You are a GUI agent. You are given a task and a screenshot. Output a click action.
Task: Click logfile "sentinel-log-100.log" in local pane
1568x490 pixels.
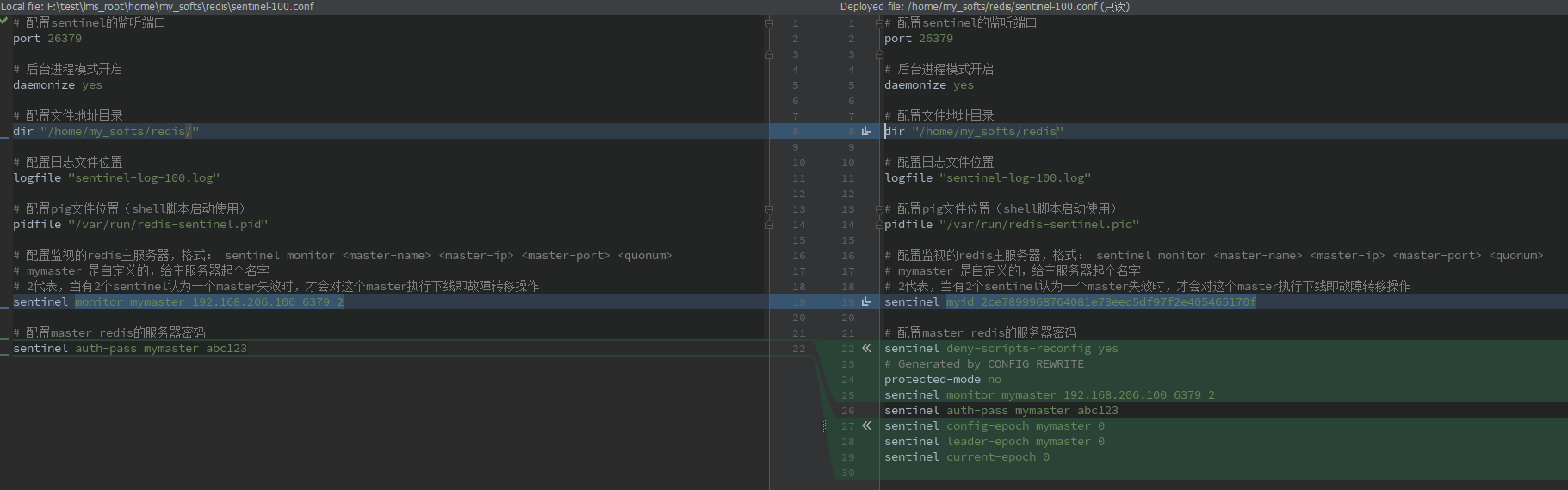click(116, 177)
